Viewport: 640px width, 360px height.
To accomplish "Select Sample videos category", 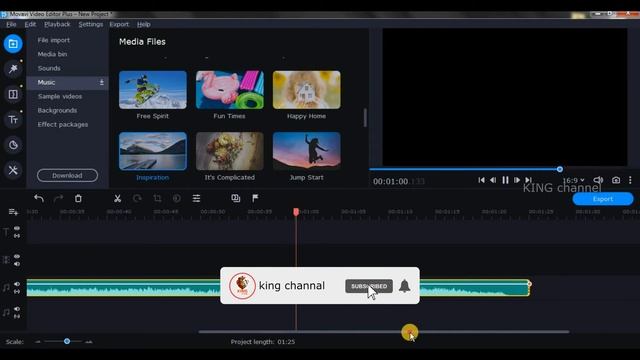I will [x=60, y=96].
